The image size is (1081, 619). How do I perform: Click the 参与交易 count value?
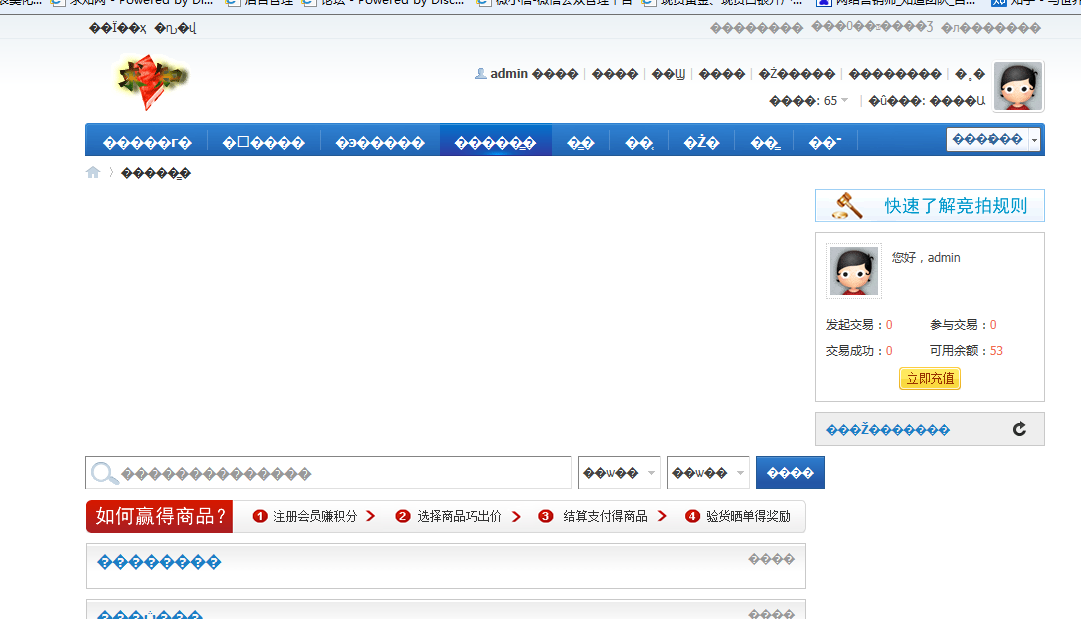[993, 325]
